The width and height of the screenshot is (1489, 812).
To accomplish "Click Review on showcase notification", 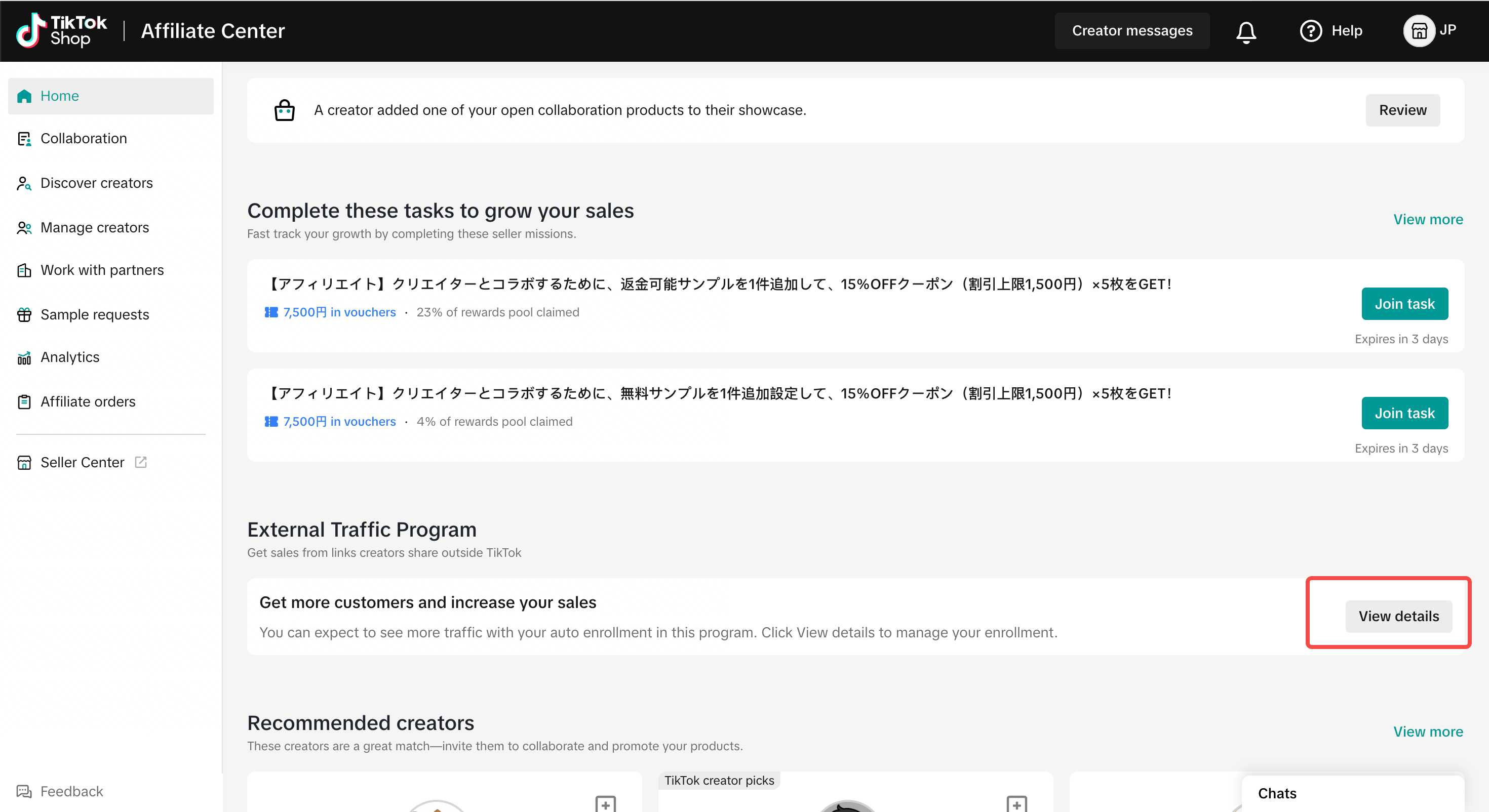I will click(x=1402, y=110).
